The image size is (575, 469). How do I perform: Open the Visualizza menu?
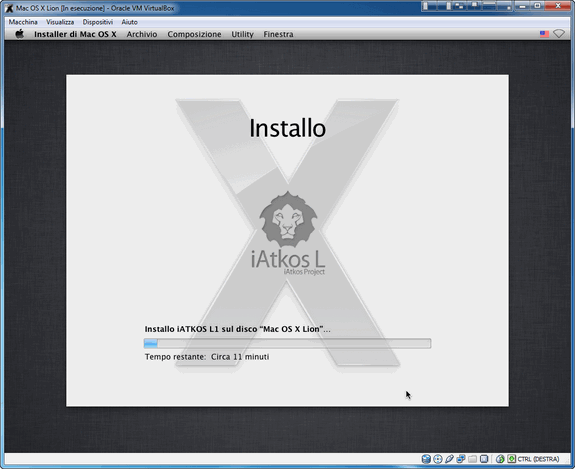(60, 22)
